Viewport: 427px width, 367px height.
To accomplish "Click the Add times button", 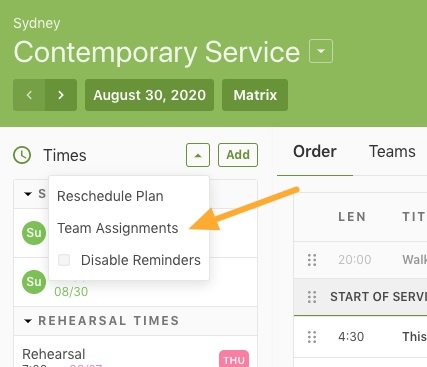I will 238,155.
